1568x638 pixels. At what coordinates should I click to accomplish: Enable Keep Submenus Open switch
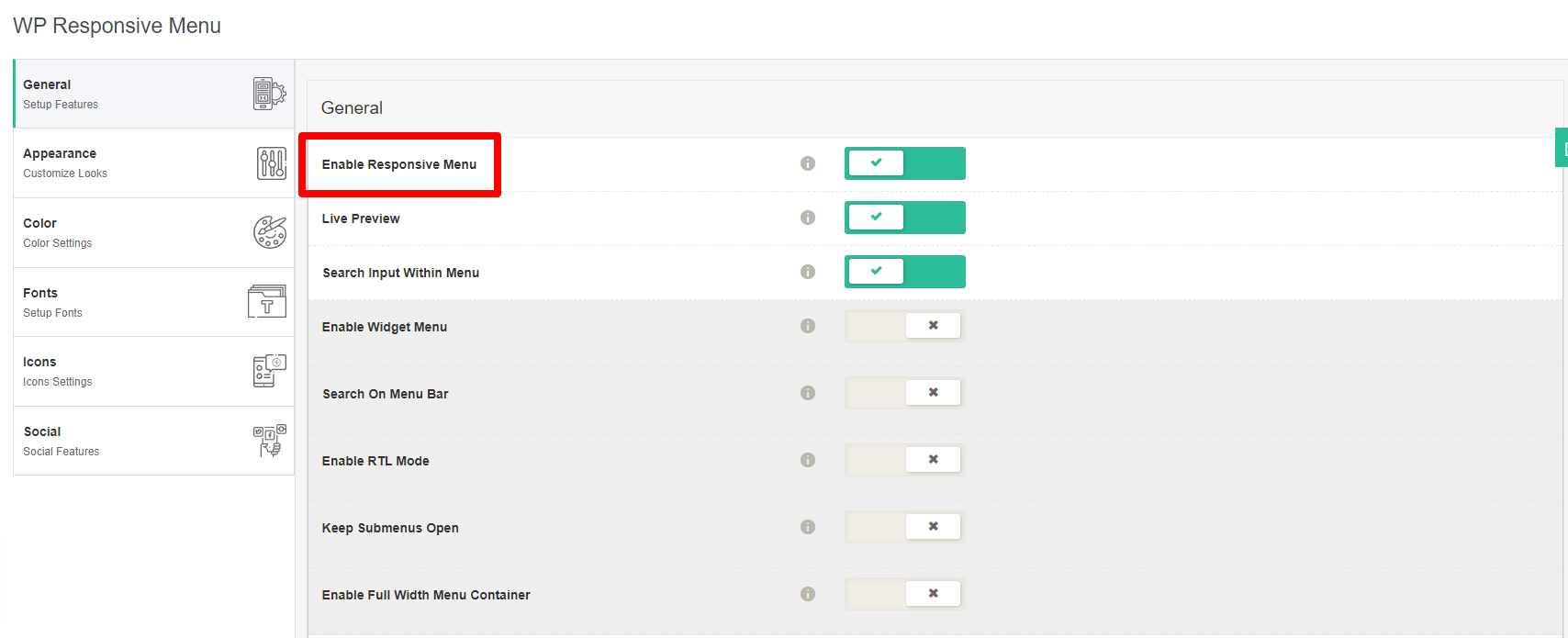pyautogui.click(x=904, y=527)
